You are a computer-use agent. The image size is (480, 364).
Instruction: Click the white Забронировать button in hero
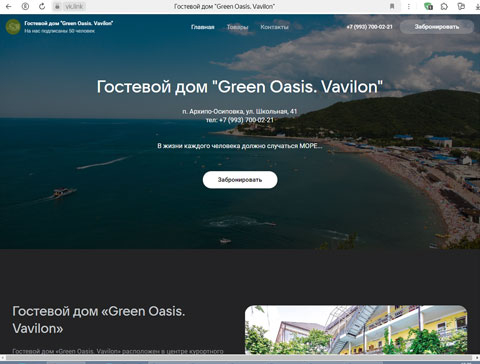[x=240, y=180]
